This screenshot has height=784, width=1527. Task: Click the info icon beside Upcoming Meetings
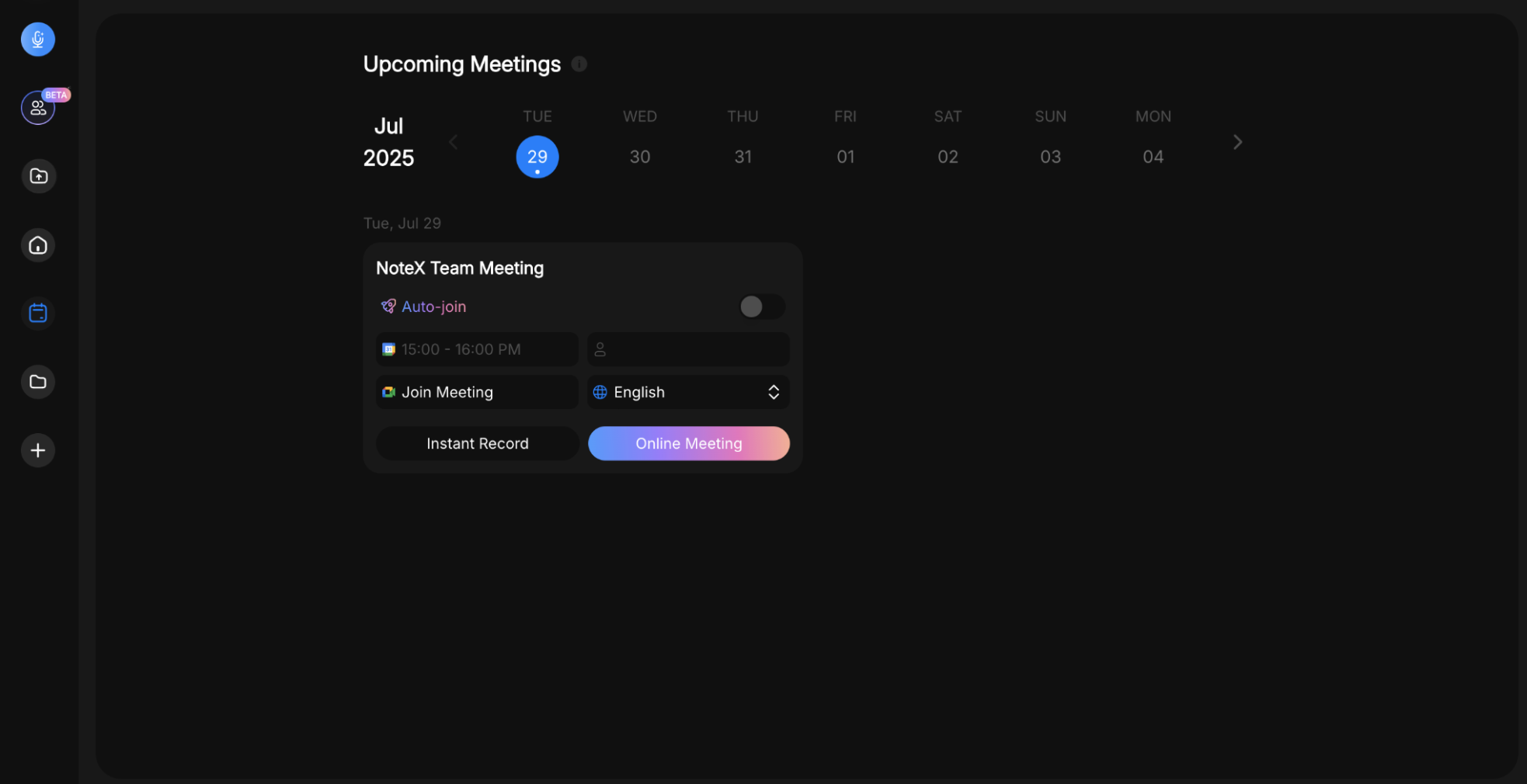click(579, 64)
